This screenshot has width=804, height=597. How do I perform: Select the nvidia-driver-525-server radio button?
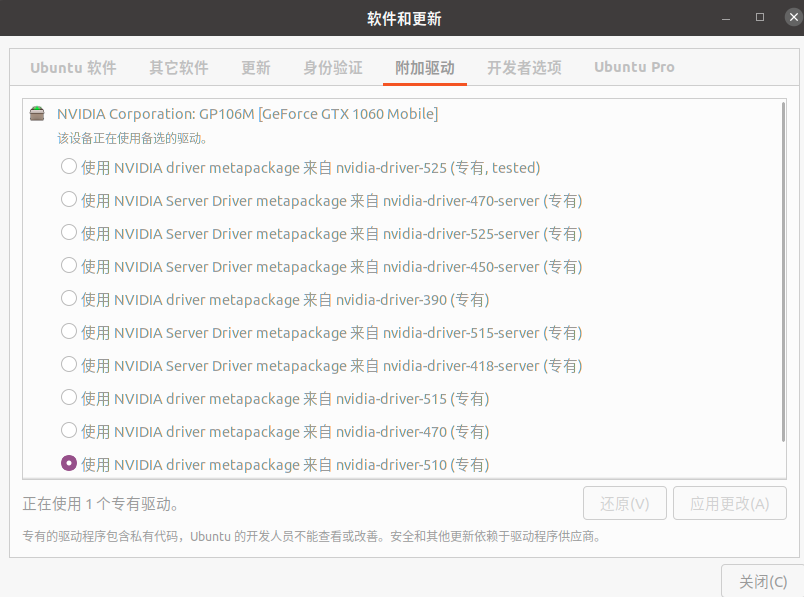69,233
